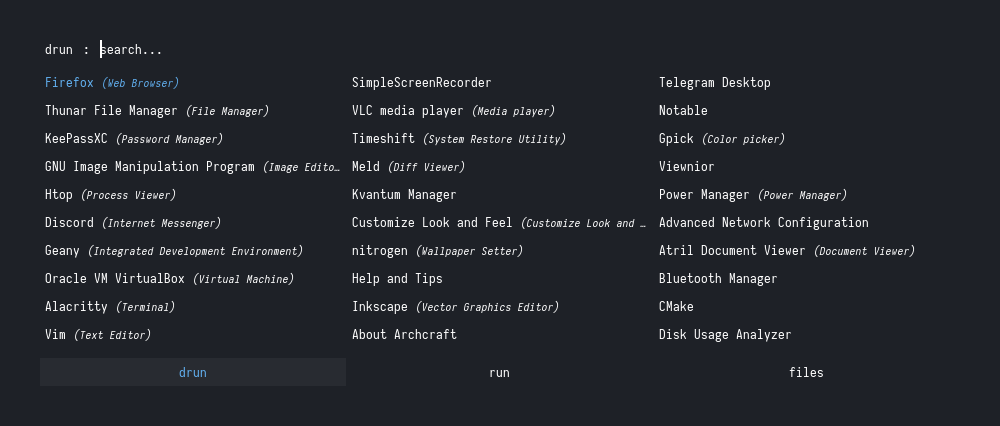Open Telegram Desktop entry

point(715,83)
